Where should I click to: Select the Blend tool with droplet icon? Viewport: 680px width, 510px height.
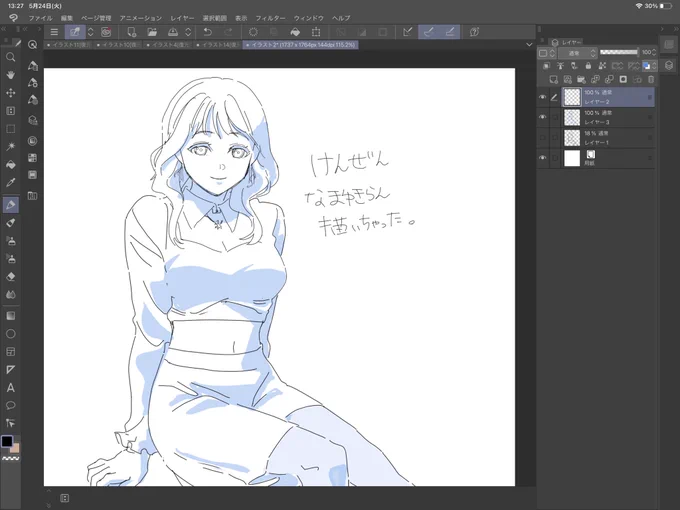coord(11,294)
